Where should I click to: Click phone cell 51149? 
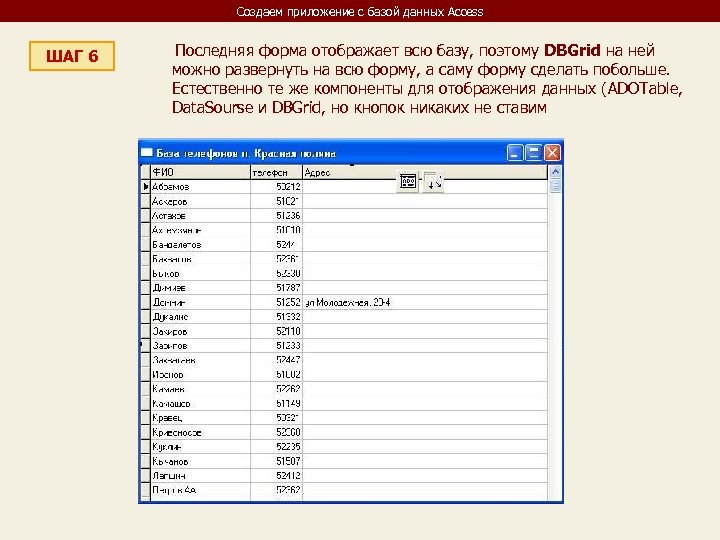[x=276, y=403]
